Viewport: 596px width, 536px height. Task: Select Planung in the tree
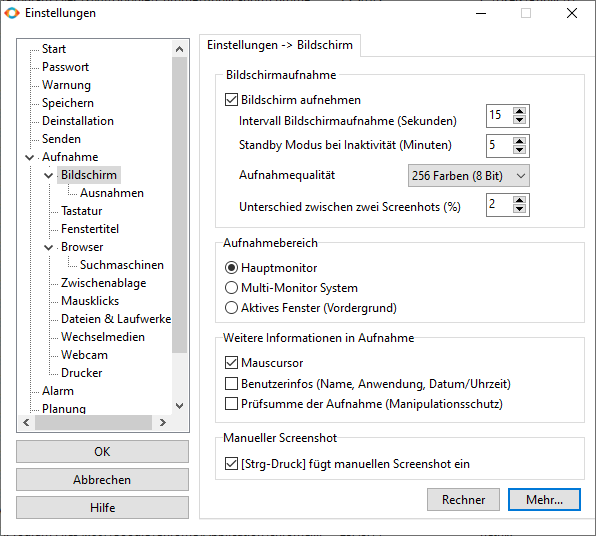[x=64, y=408]
